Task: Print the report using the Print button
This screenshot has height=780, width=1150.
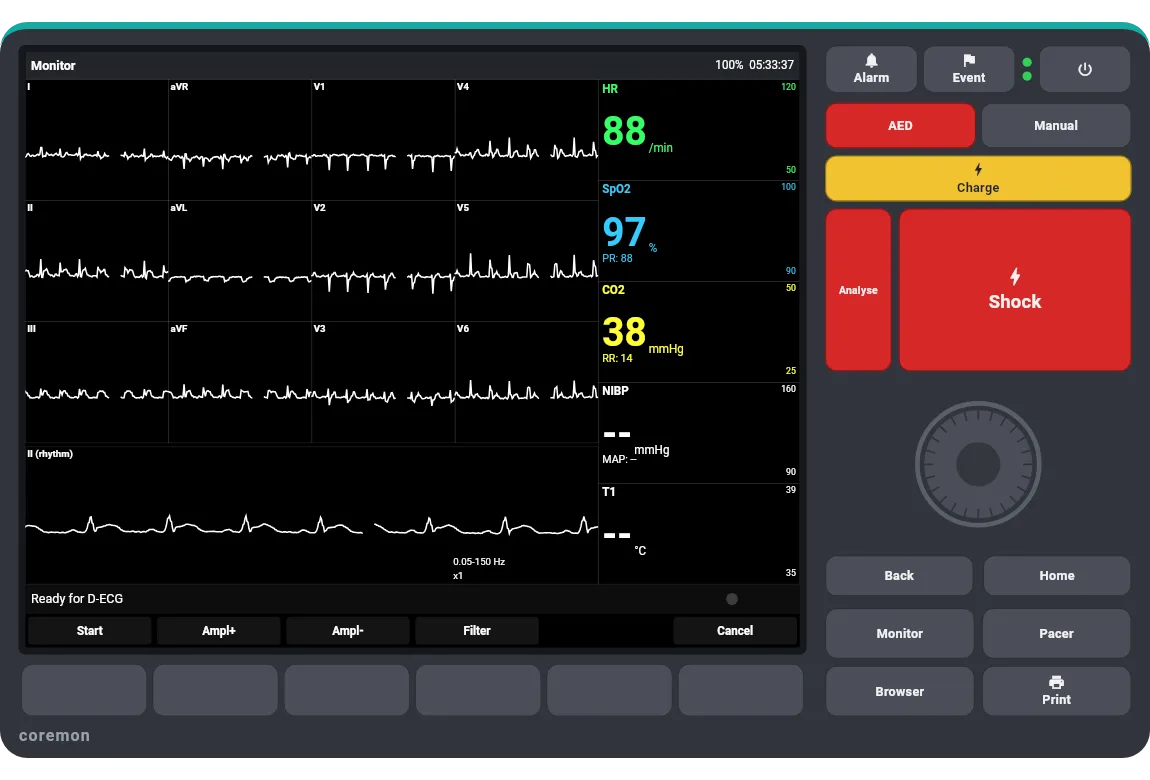Action: point(1056,691)
